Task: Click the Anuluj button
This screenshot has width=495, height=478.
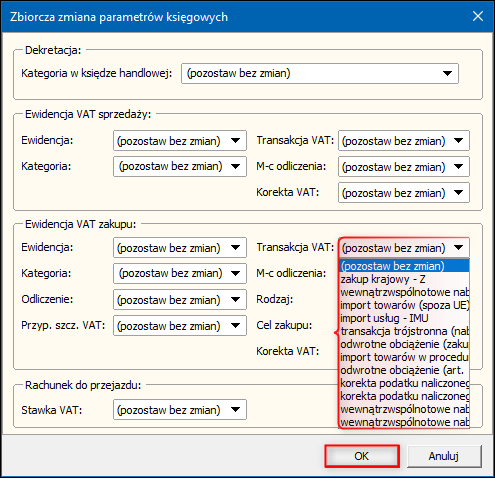Action: point(444,456)
